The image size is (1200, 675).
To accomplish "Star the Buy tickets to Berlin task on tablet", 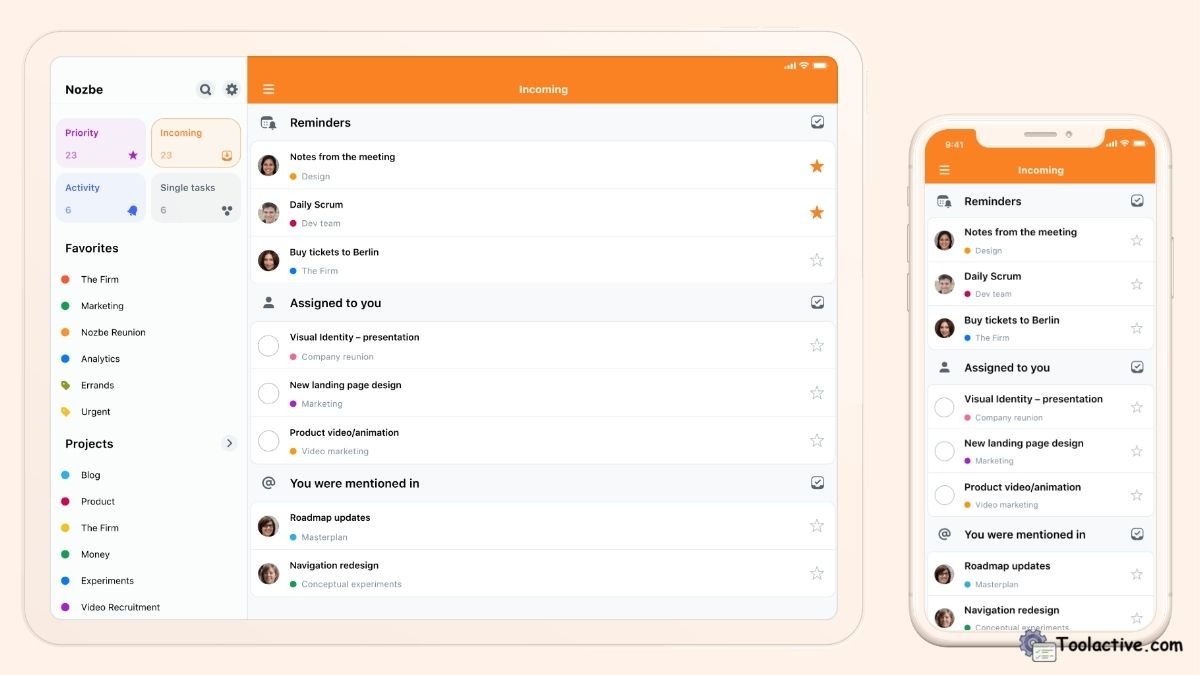I will pos(817,260).
